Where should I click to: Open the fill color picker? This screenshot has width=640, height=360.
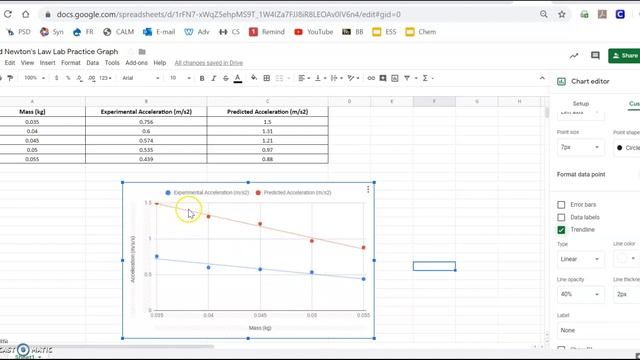coord(254,78)
